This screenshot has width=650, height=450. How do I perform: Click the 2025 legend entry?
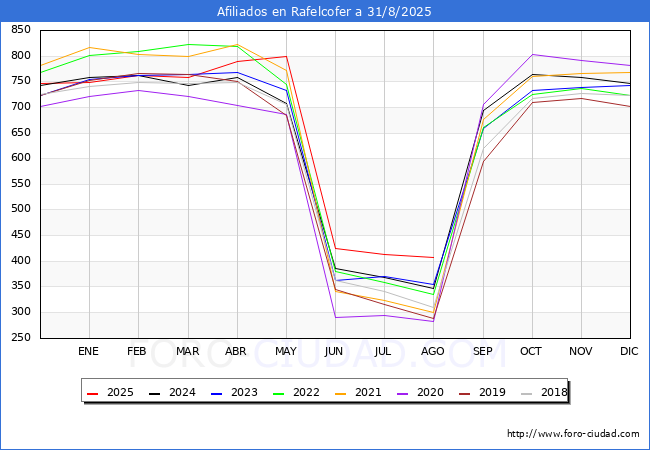coord(119,393)
